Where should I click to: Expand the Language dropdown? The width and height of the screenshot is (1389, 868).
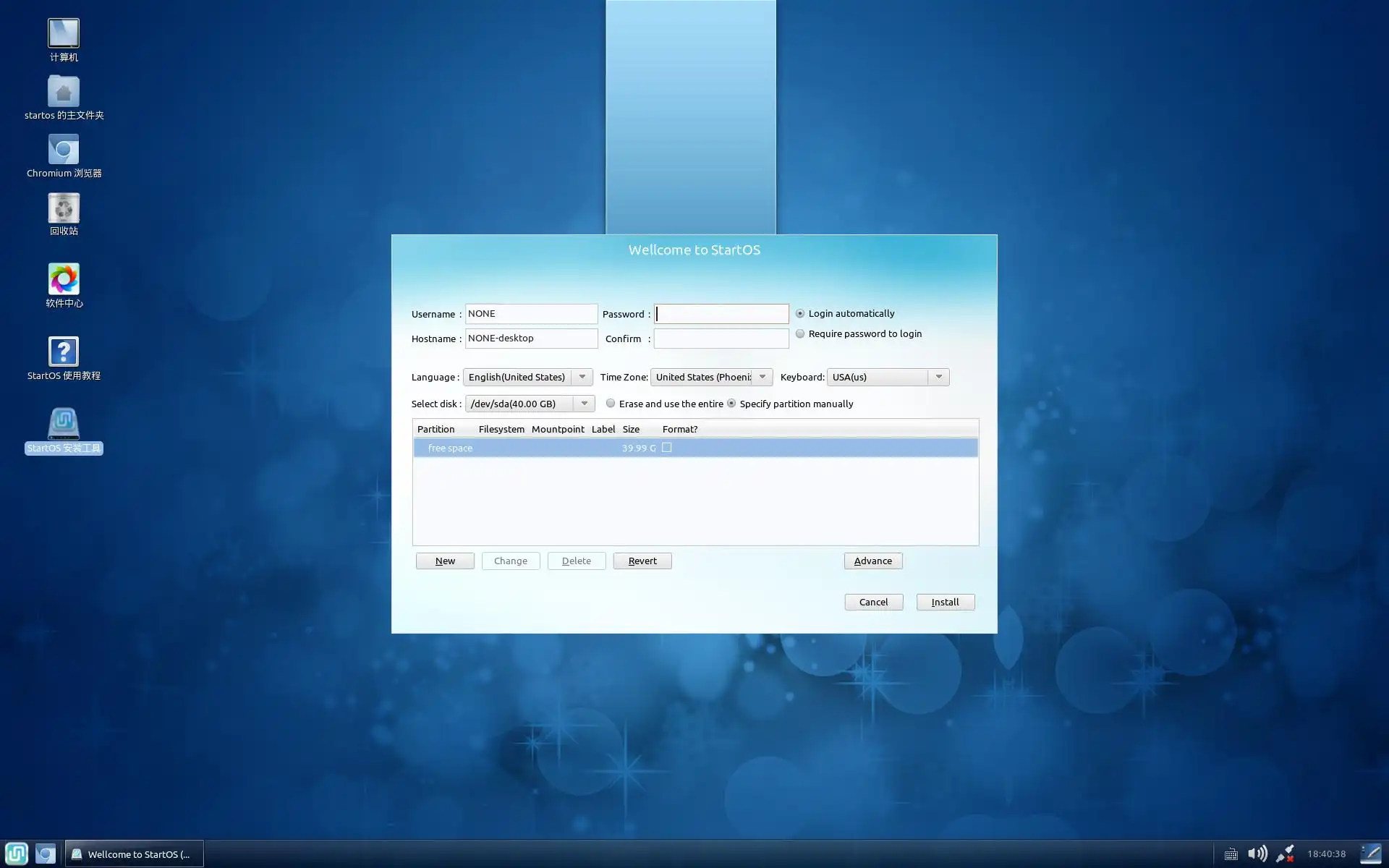tap(582, 377)
